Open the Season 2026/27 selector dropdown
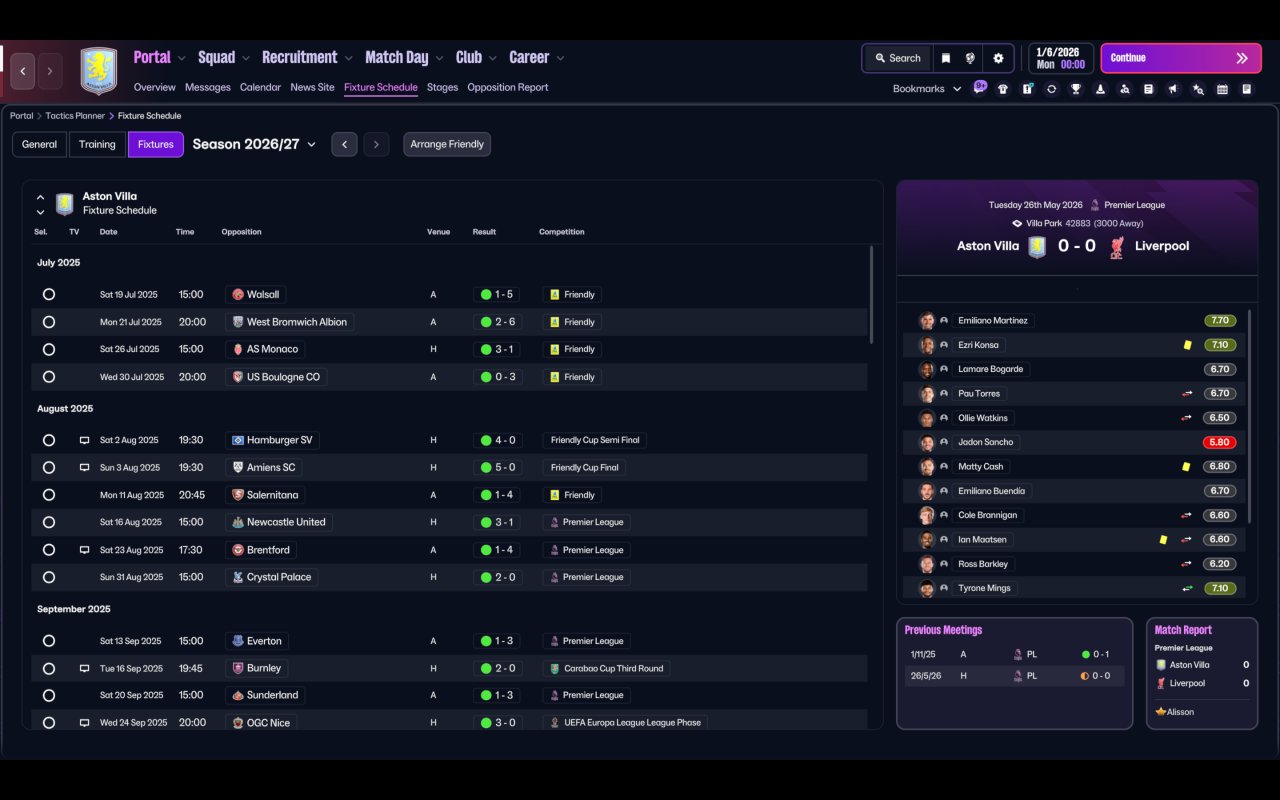This screenshot has width=1280, height=800. pos(254,144)
